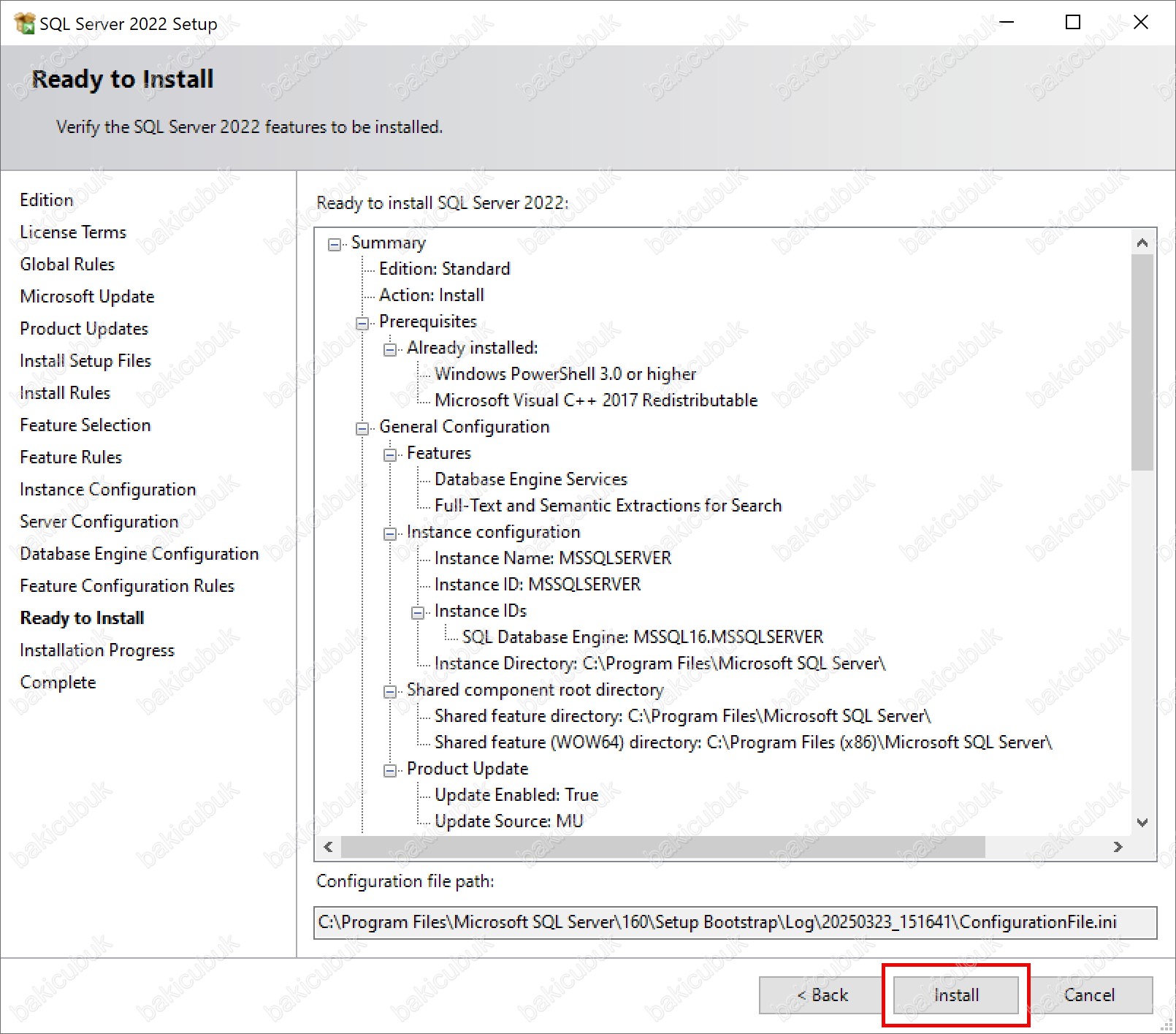The image size is (1176, 1034).
Task: Select 'Edition: Standard' tree row
Action: click(445, 269)
